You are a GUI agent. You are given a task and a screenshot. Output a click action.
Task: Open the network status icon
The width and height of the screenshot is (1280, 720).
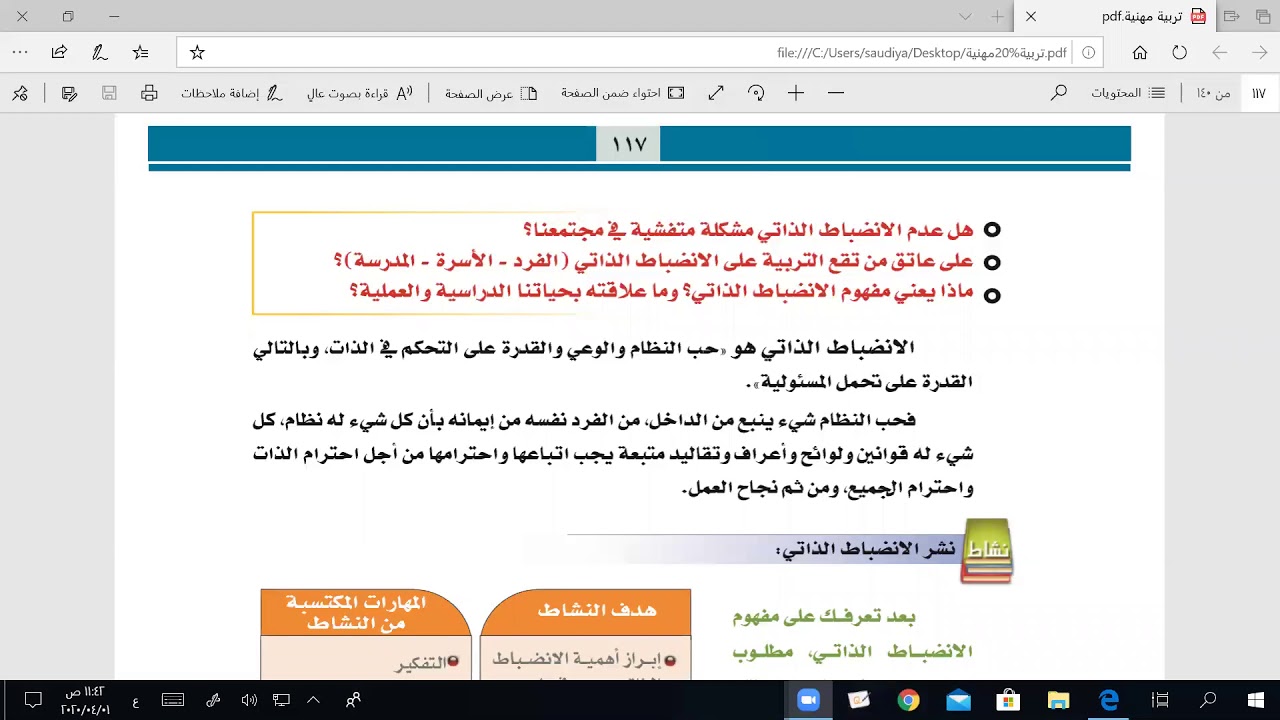(x=281, y=700)
